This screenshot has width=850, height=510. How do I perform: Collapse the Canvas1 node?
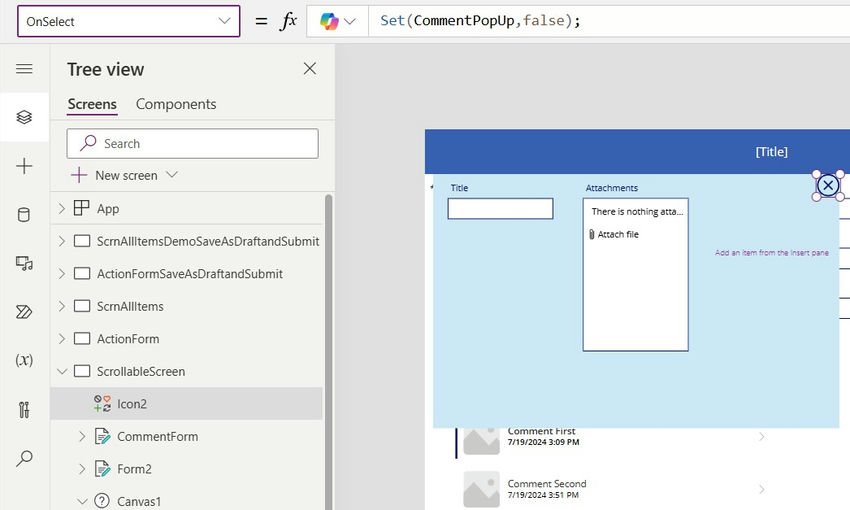click(82, 501)
